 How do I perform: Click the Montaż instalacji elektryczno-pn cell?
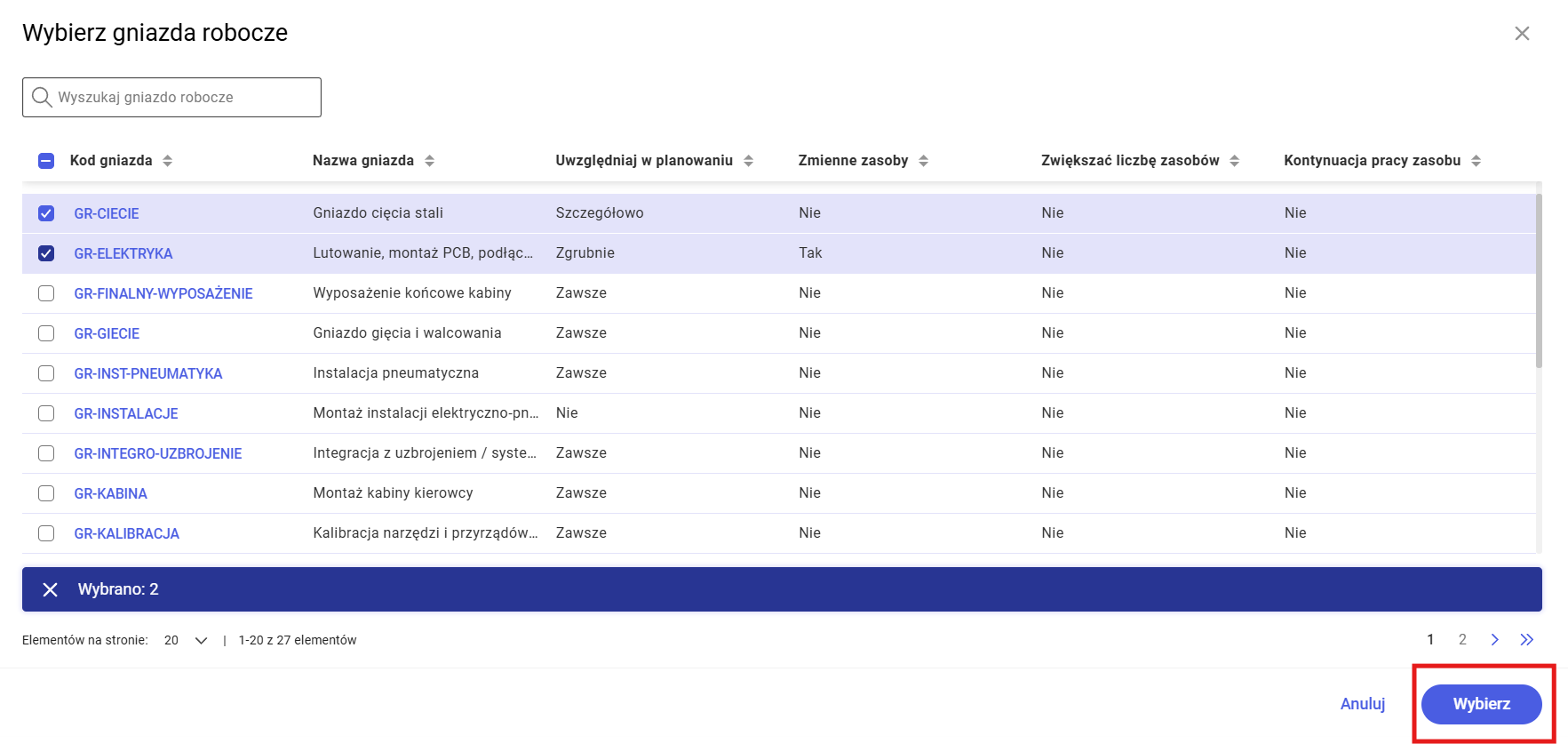coord(426,413)
